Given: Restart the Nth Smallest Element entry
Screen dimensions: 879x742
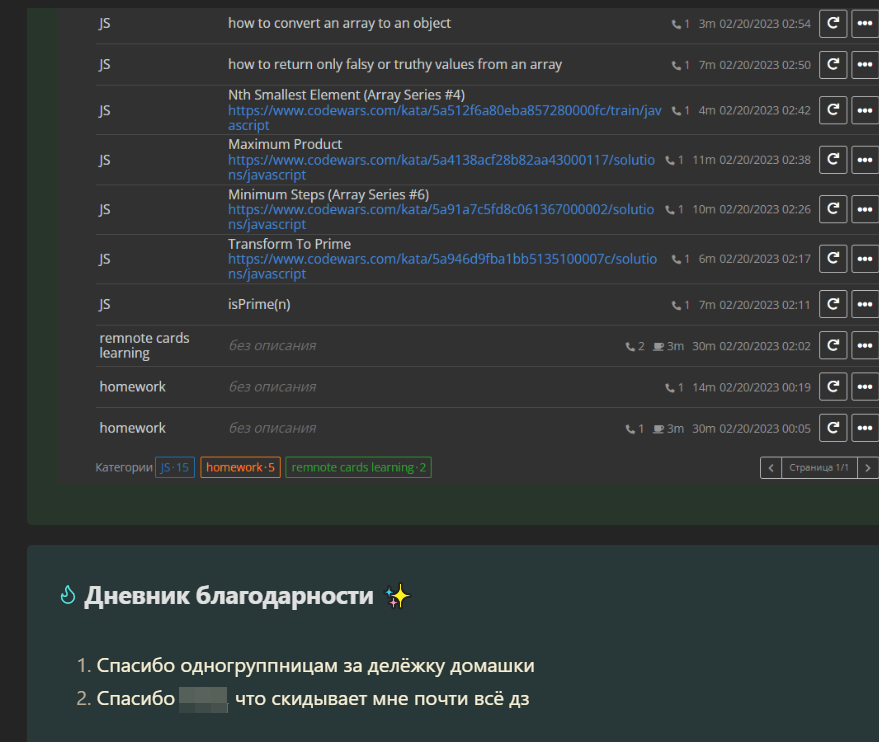Looking at the screenshot, I should coord(833,110).
